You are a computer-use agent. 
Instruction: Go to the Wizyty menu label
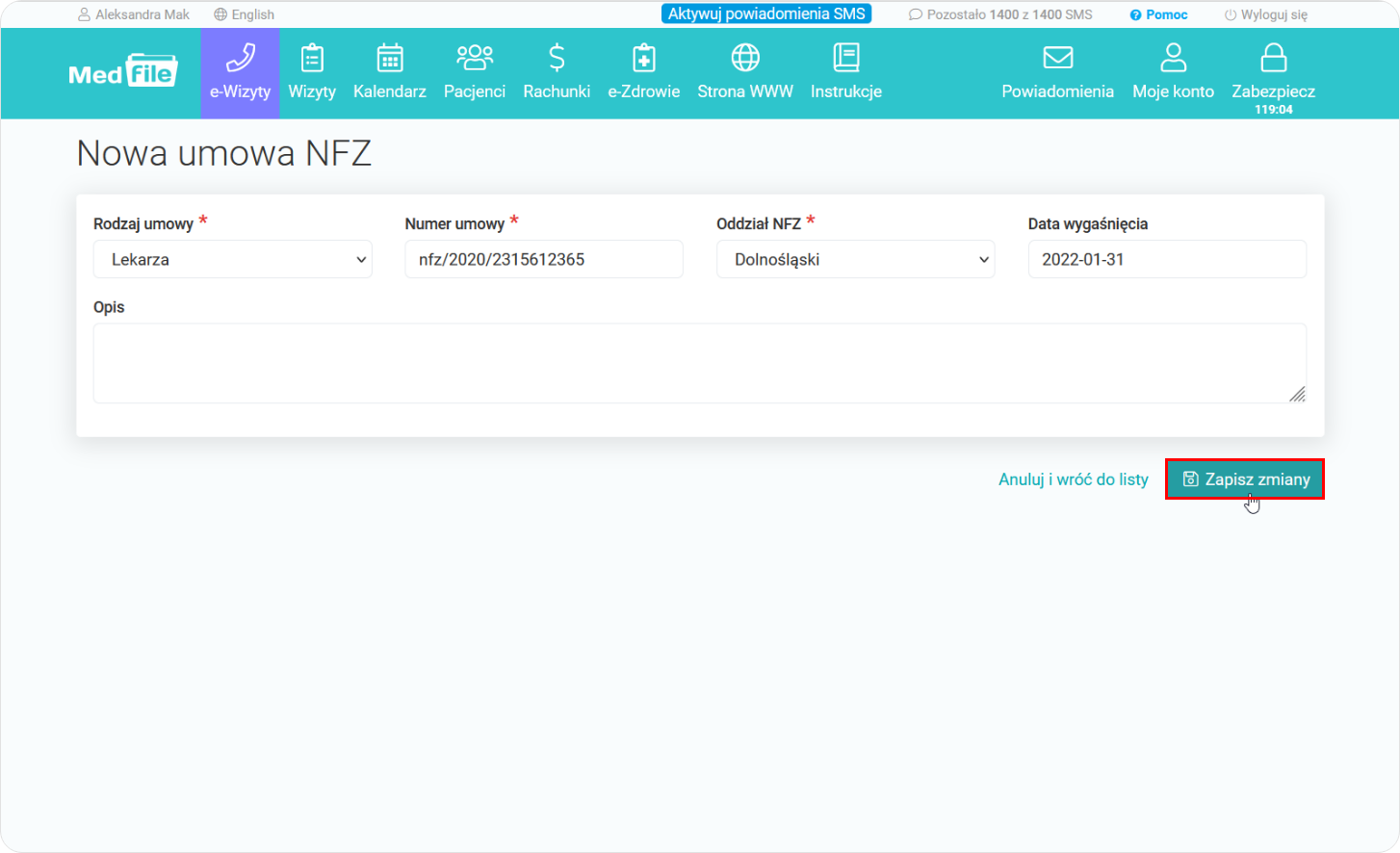(x=312, y=91)
